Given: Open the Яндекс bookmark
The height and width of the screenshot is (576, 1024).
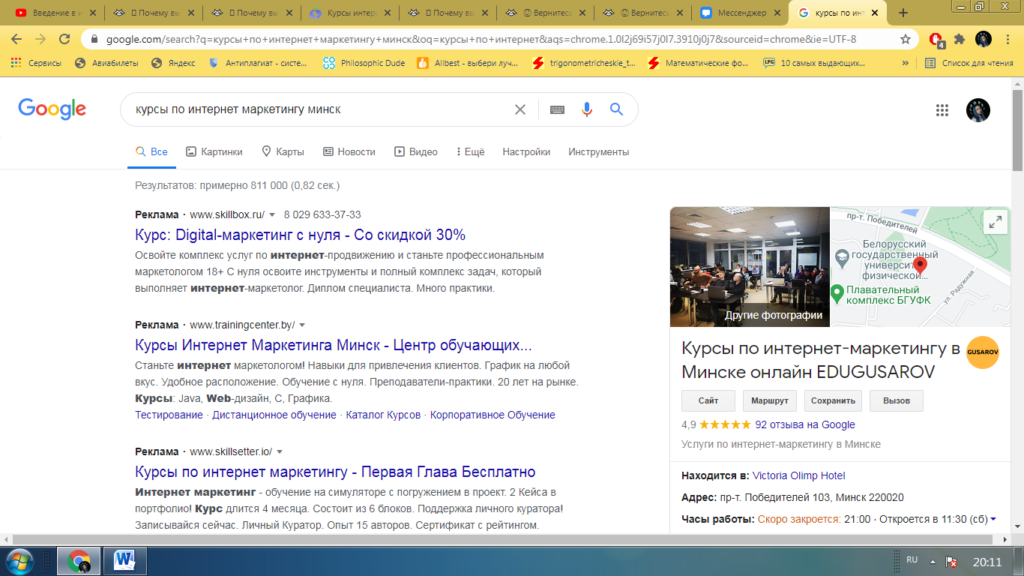Looking at the screenshot, I should (x=173, y=63).
